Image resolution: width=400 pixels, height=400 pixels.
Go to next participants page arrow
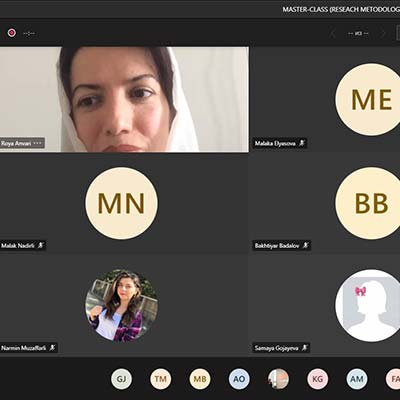(383, 33)
